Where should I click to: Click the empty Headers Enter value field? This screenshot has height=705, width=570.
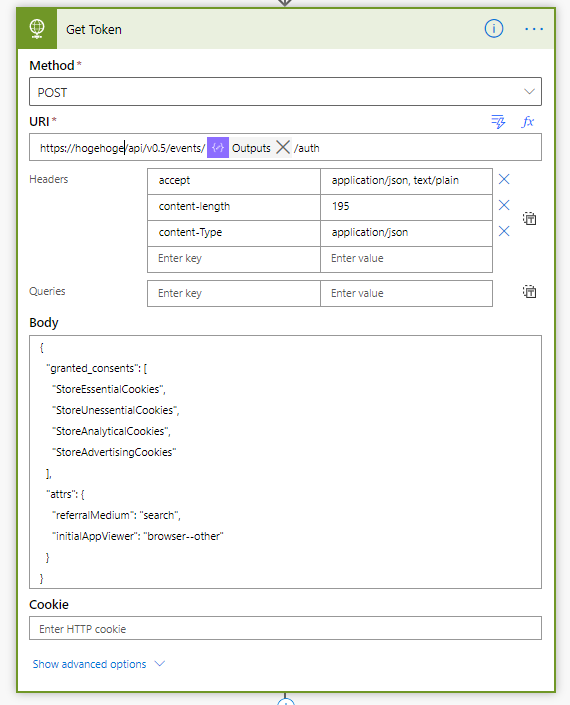tap(406, 259)
